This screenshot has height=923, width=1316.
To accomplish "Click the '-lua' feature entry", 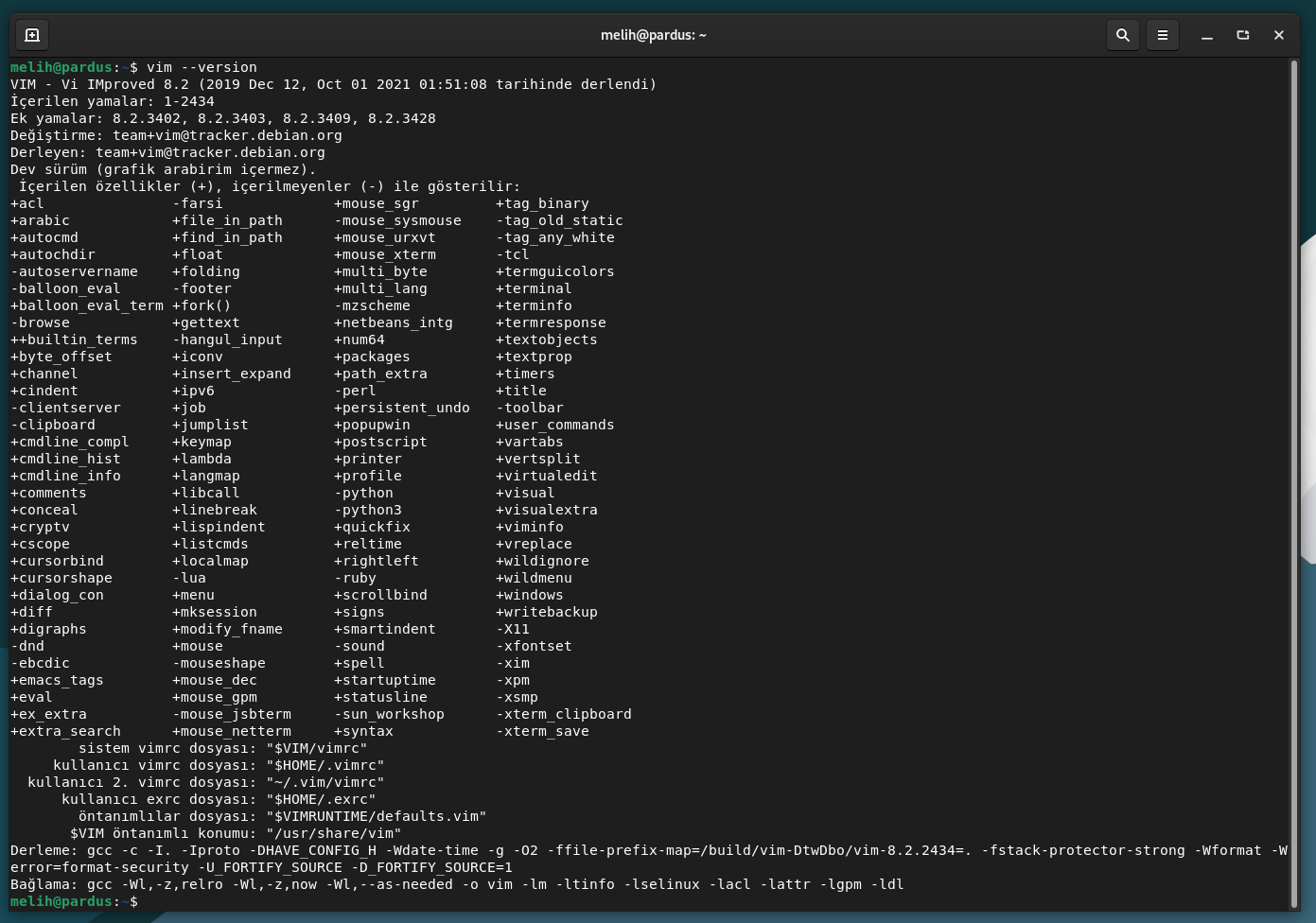I will coord(189,578).
